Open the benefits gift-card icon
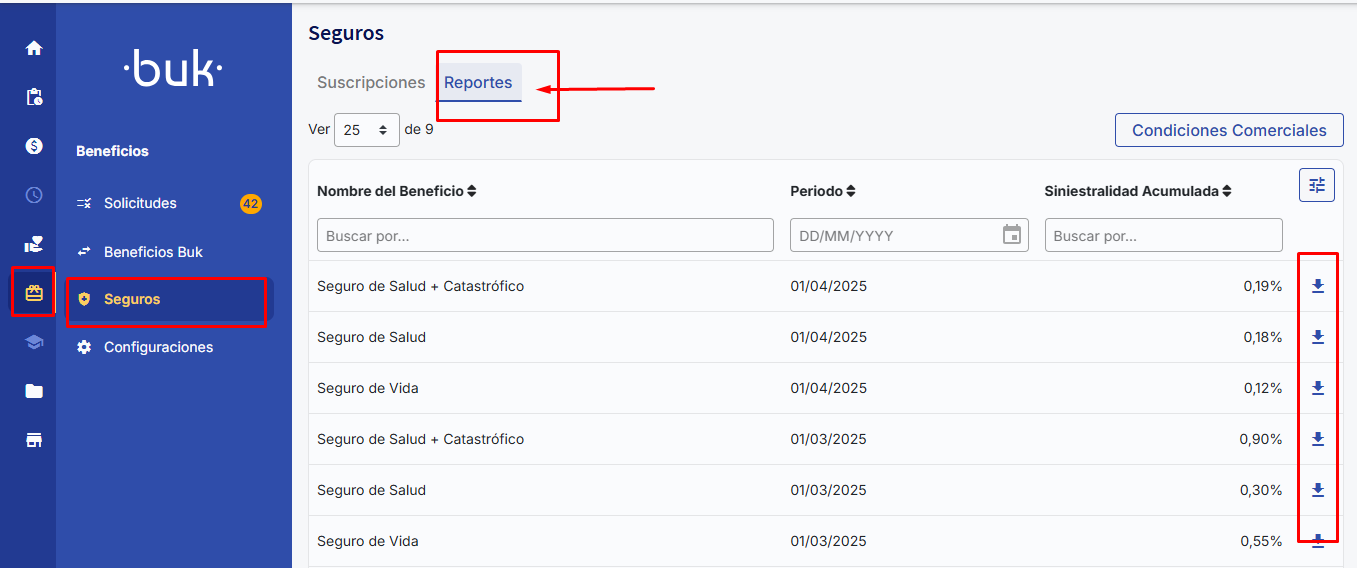 pyautogui.click(x=34, y=293)
